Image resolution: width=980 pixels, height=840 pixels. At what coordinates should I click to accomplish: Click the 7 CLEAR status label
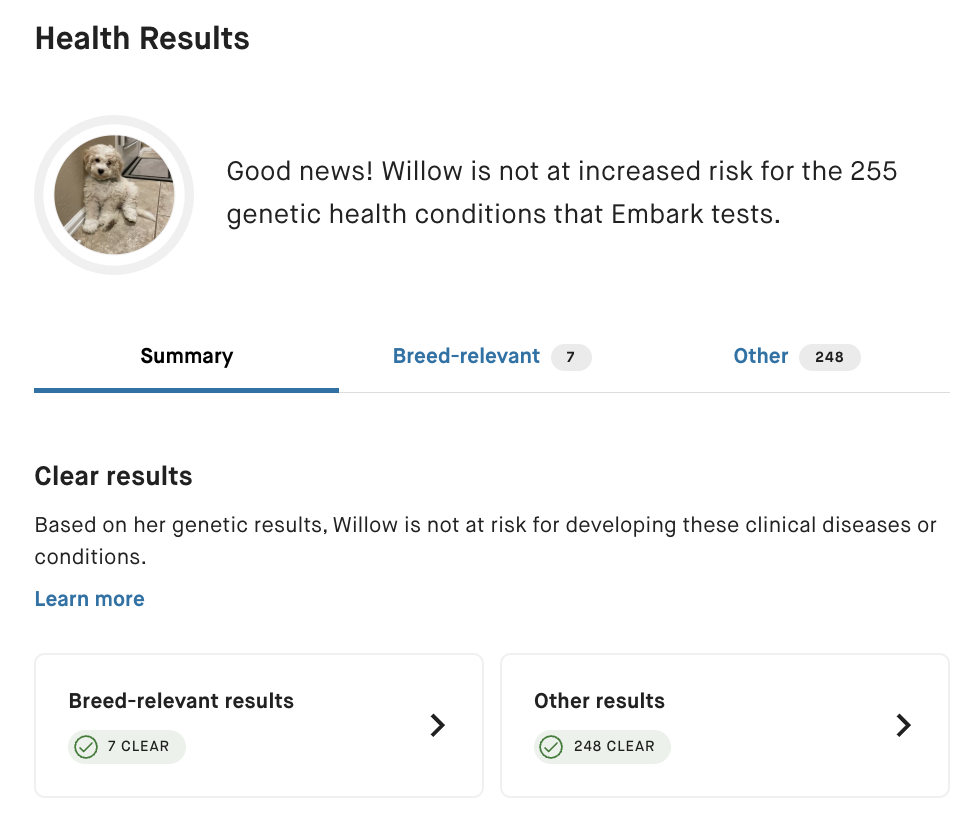click(x=138, y=746)
